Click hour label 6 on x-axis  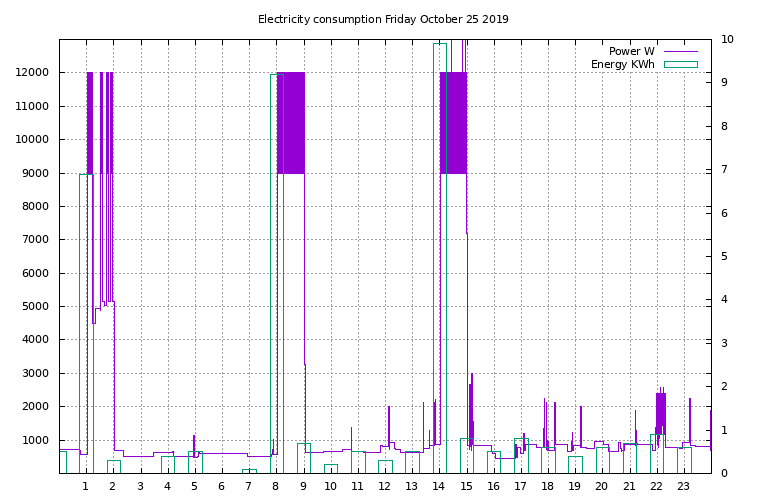[221, 486]
